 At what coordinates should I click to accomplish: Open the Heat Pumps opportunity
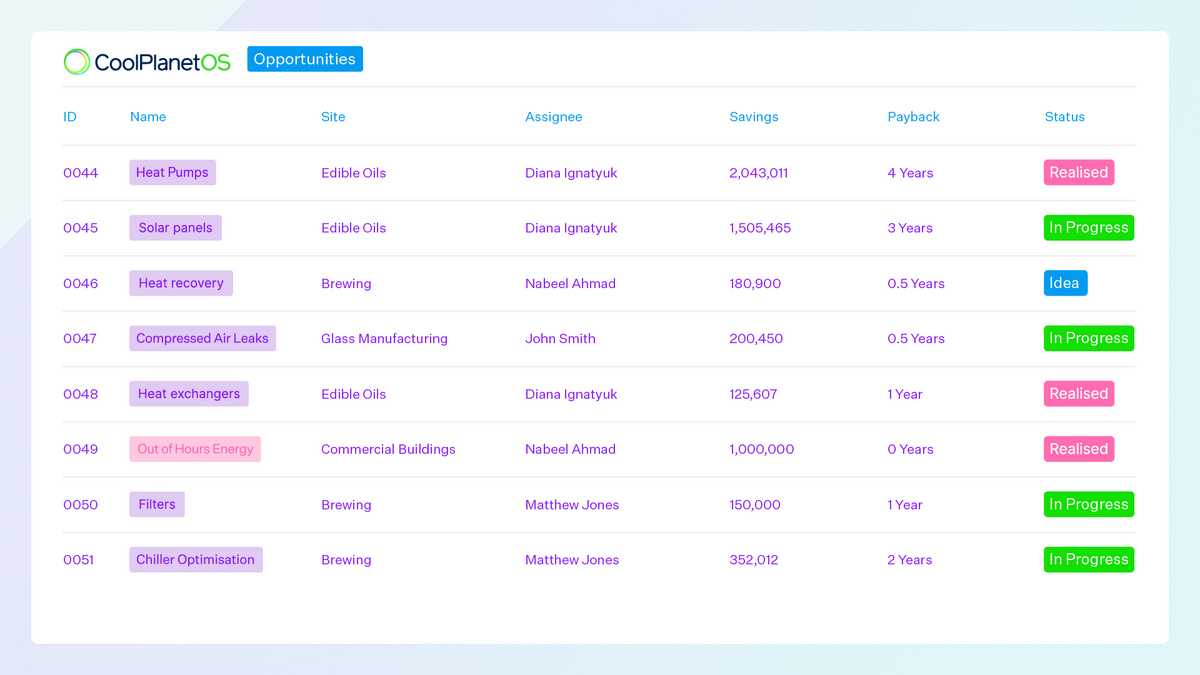click(172, 173)
